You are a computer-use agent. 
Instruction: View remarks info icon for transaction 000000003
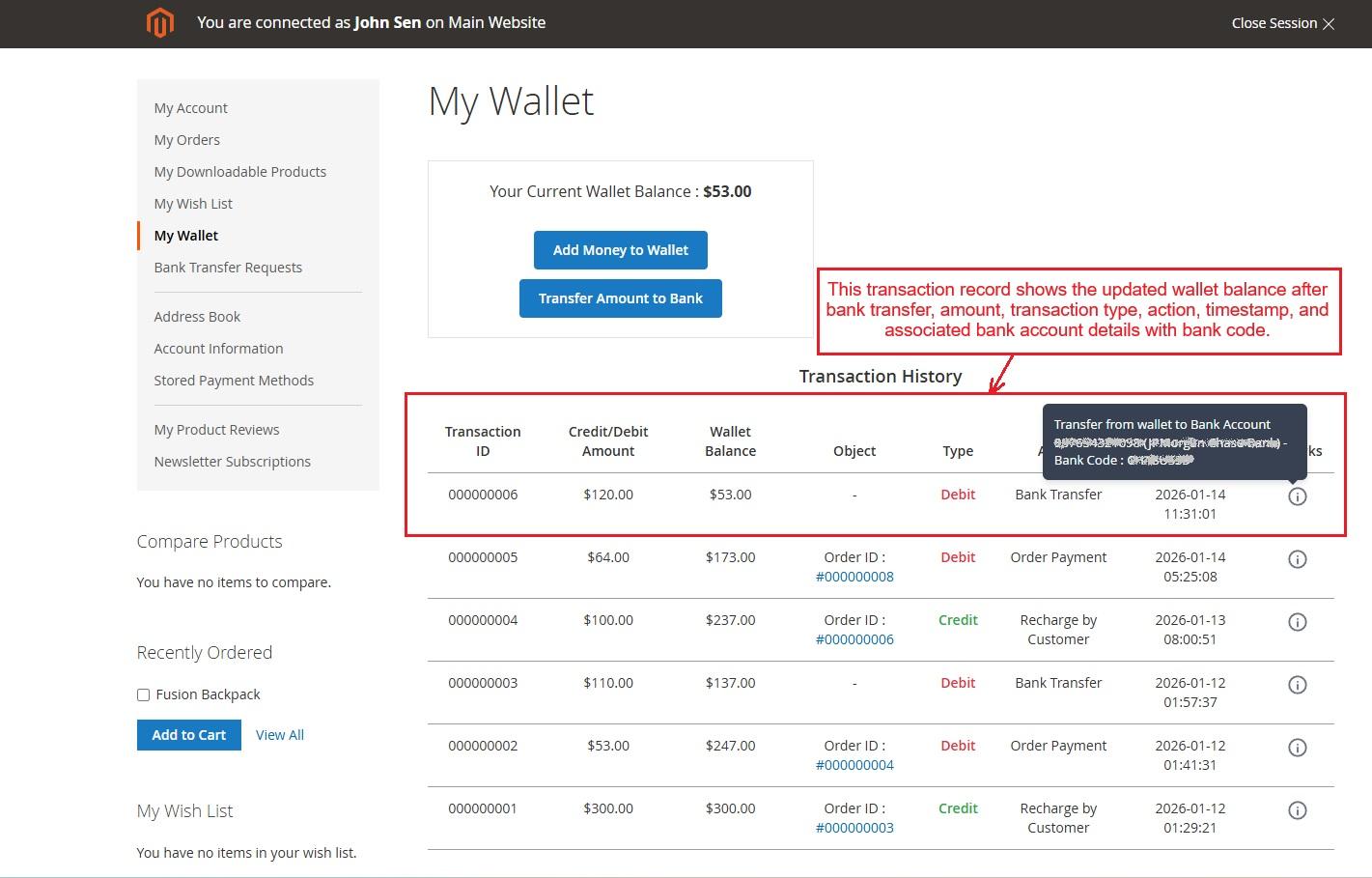click(1297, 685)
